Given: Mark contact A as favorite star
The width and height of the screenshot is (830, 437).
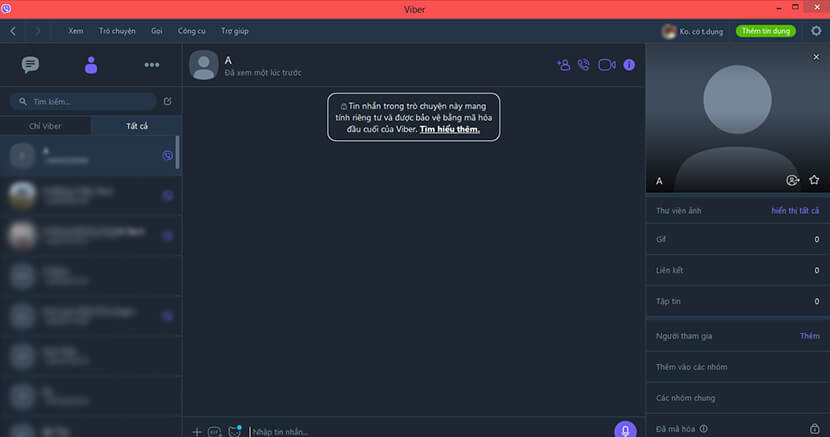Looking at the screenshot, I should pos(814,180).
